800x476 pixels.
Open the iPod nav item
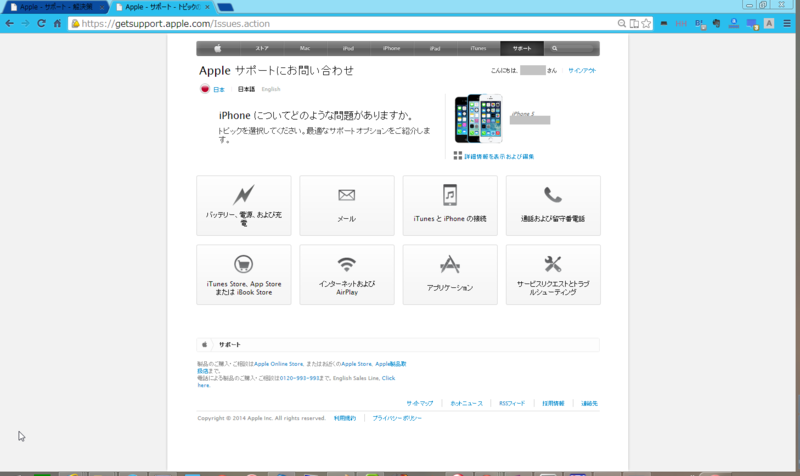348,48
